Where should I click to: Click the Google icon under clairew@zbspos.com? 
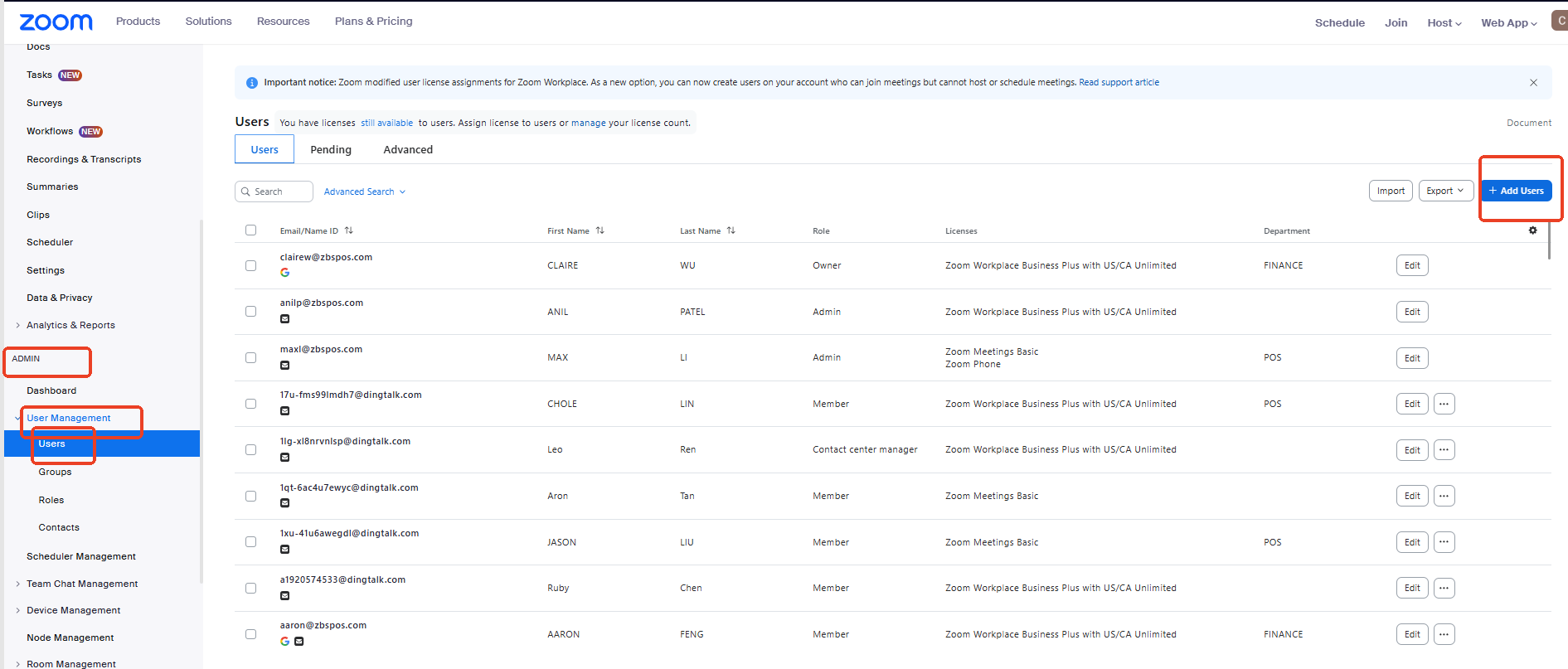[285, 272]
